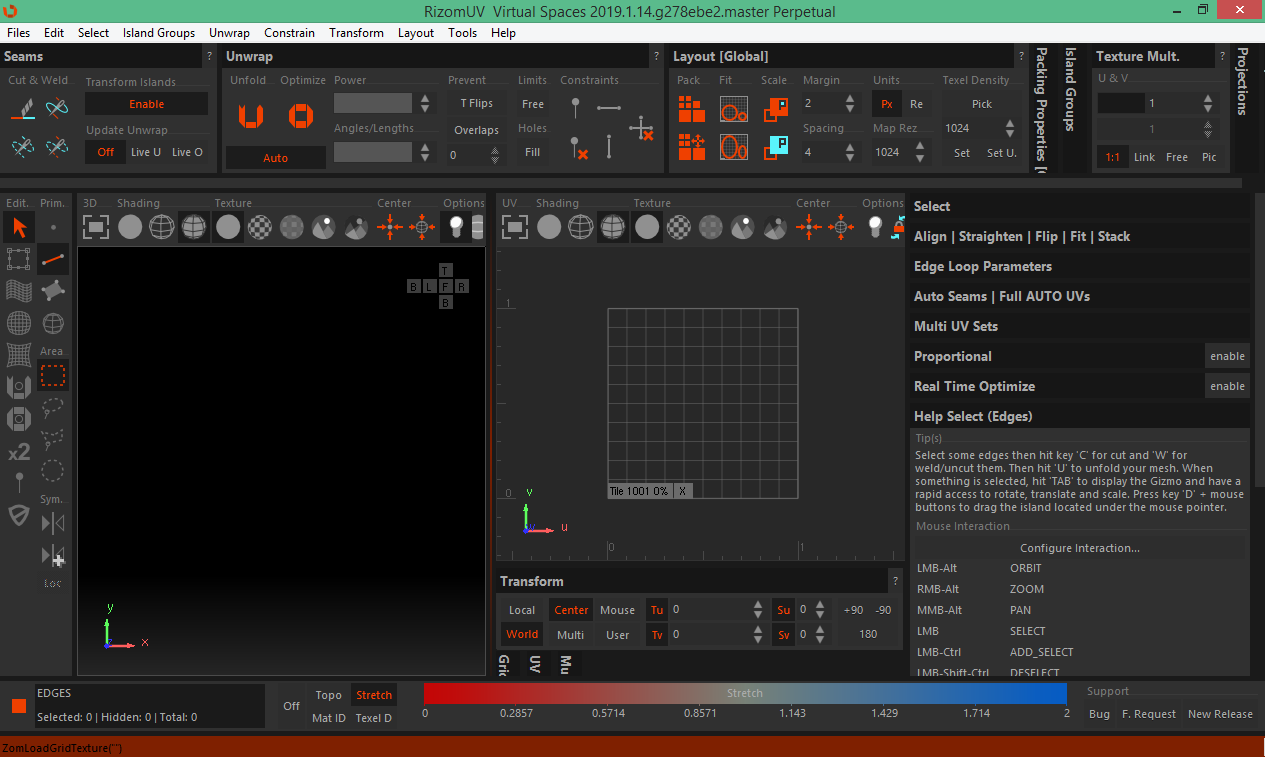Click the Tu value input field

[x=709, y=609]
